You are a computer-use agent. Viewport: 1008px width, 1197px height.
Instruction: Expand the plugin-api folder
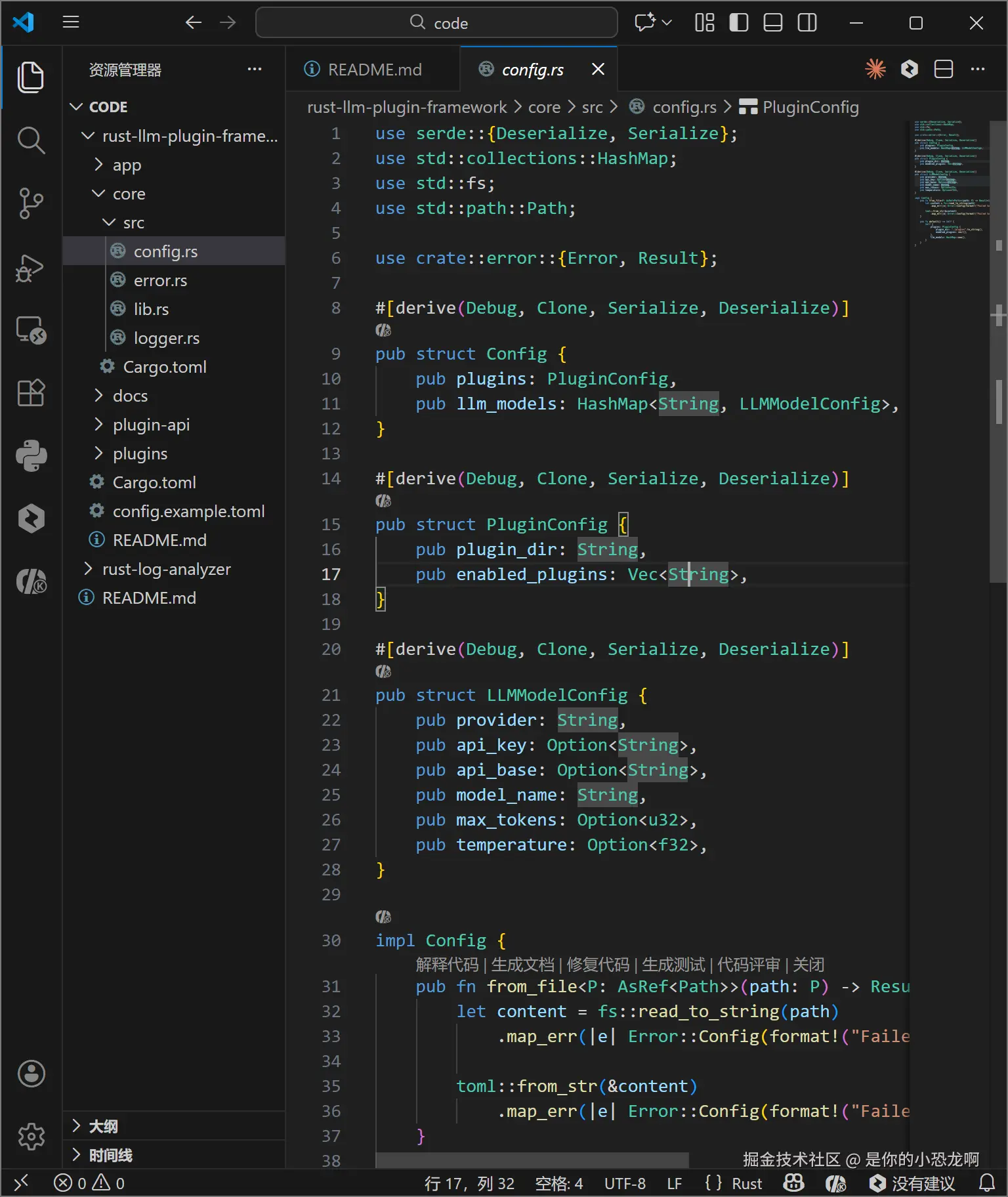point(174,425)
